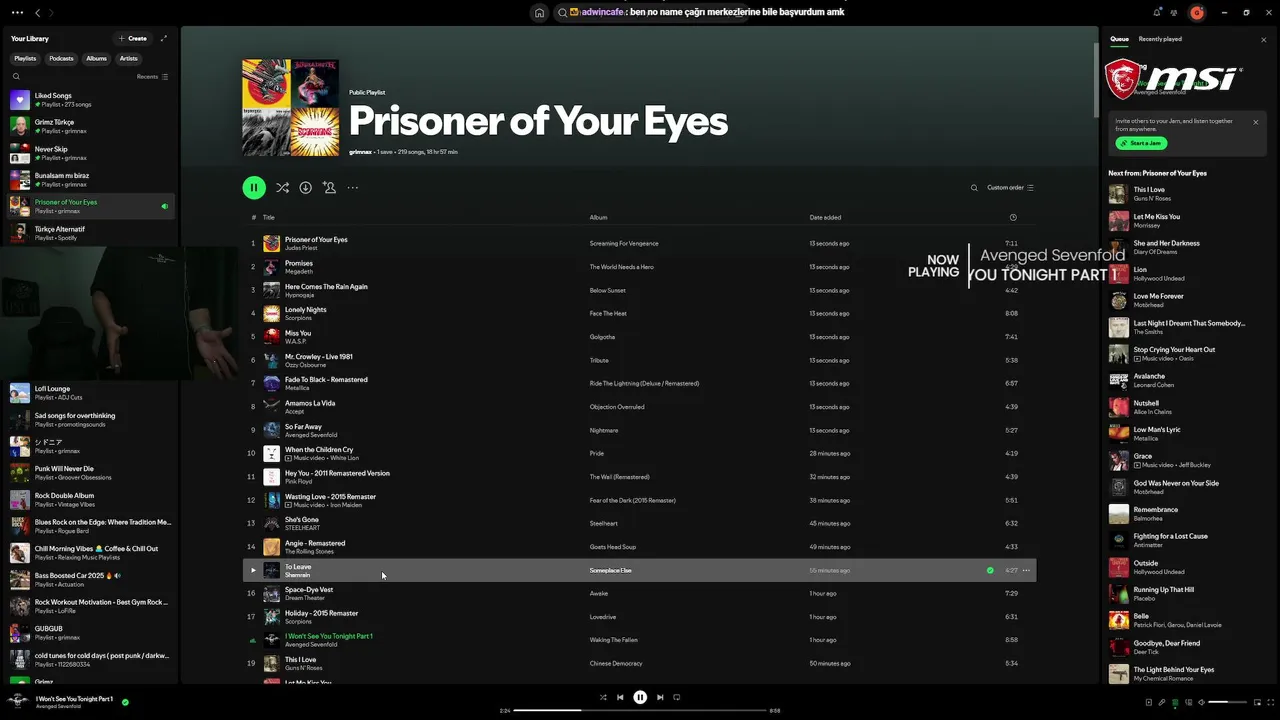Skip to next track in player bar
This screenshot has height=720, width=1280.
(x=660, y=697)
